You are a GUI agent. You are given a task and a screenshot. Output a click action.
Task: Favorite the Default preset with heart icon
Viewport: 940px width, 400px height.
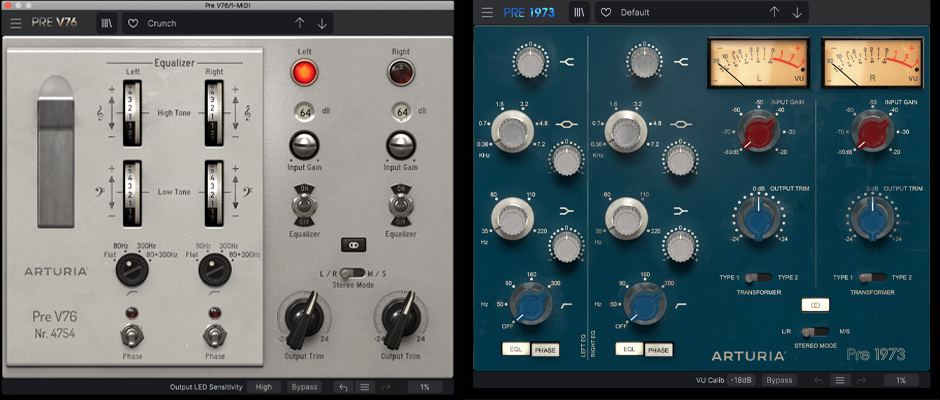point(606,12)
